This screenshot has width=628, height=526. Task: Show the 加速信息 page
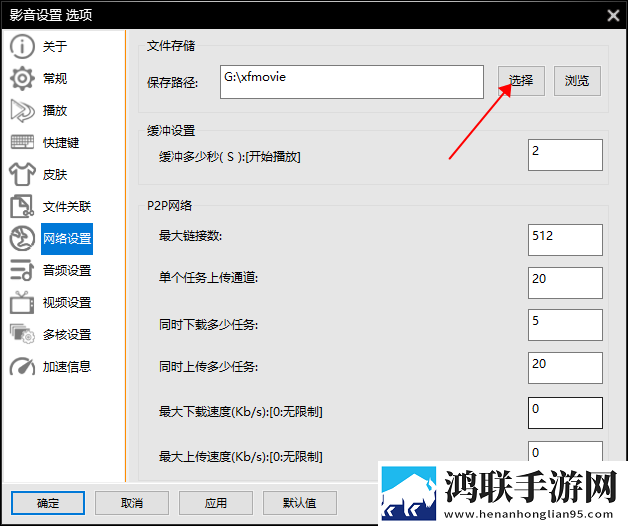pyautogui.click(x=67, y=367)
